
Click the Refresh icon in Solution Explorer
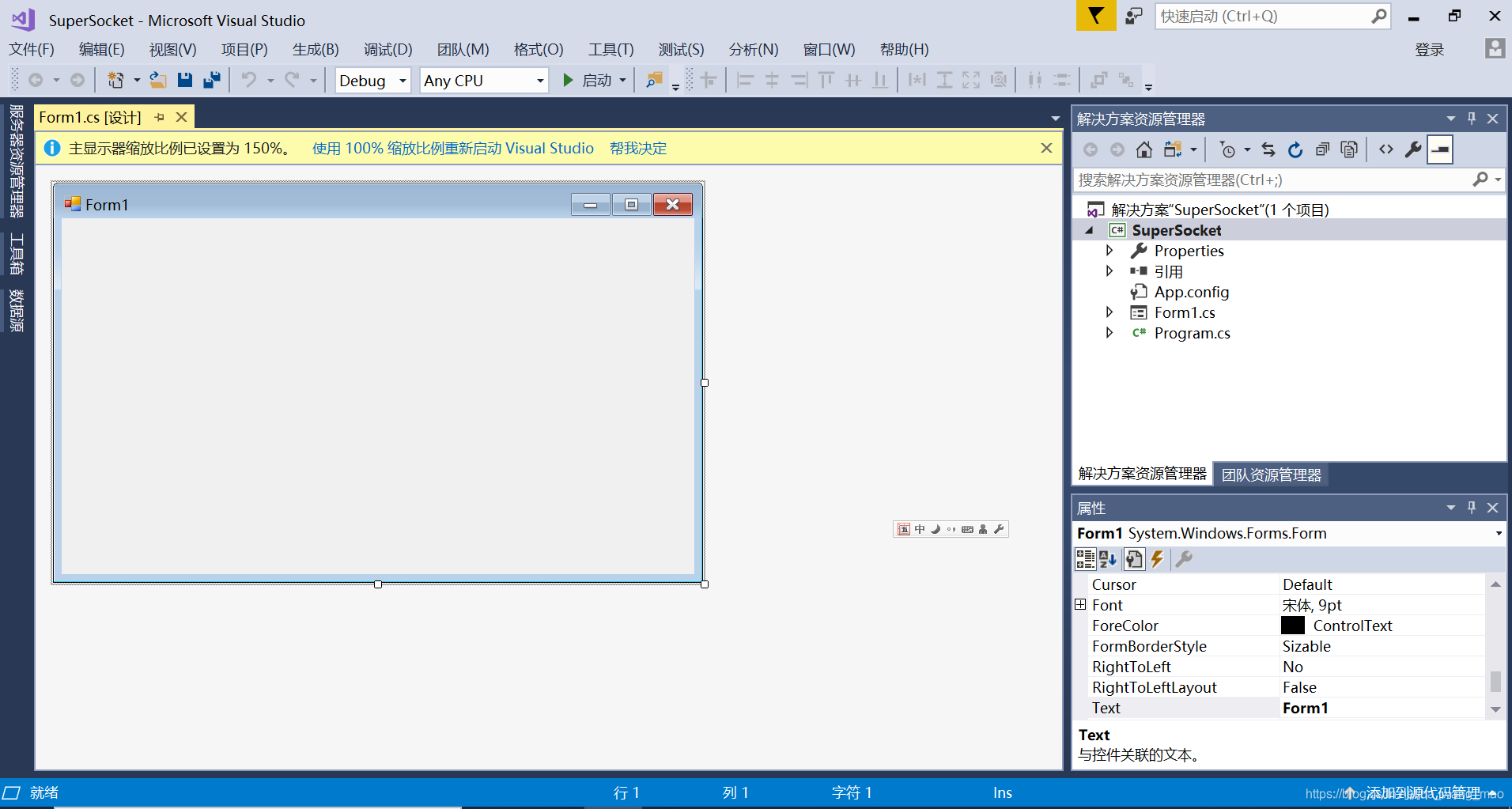coord(1295,149)
